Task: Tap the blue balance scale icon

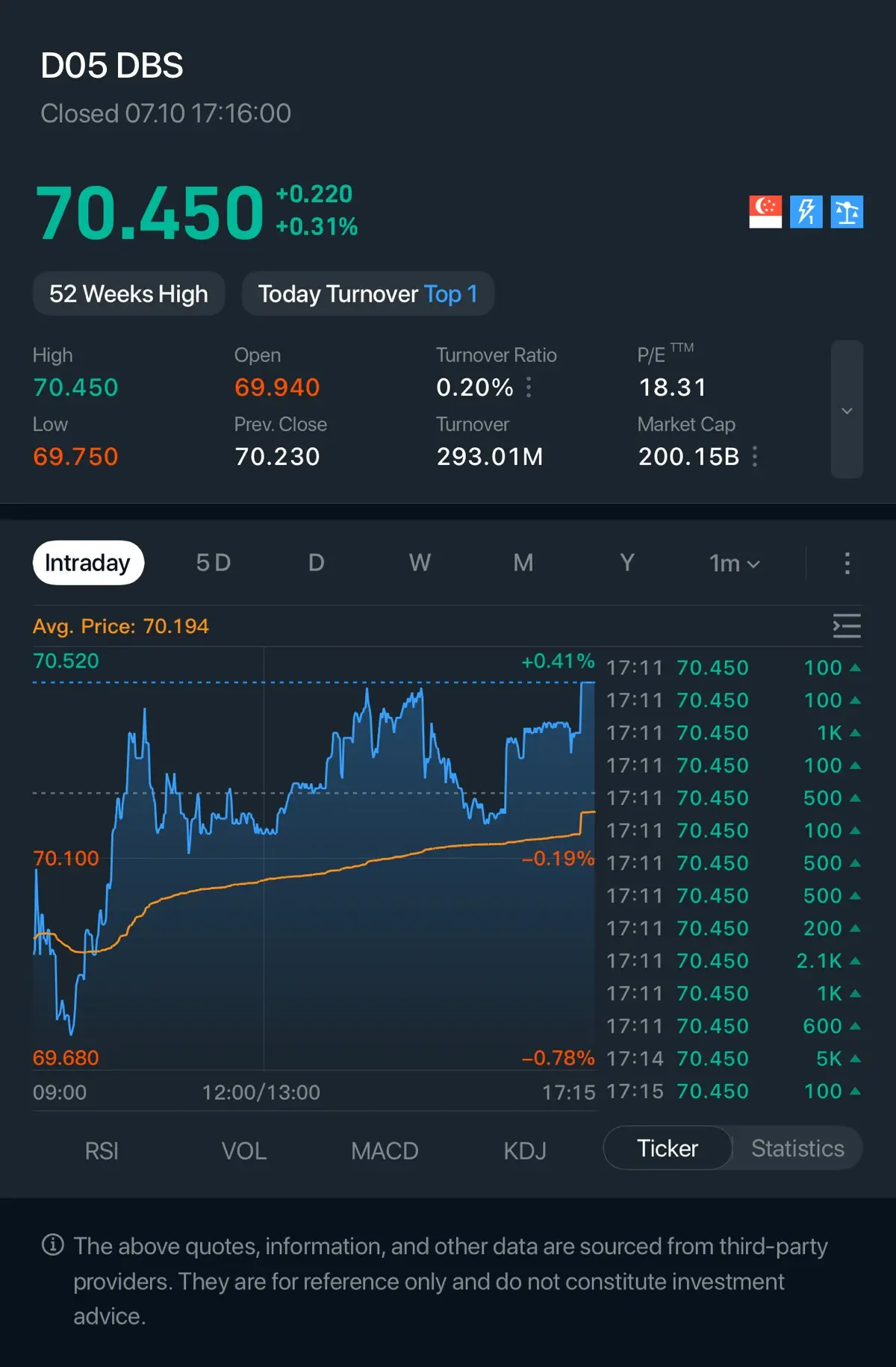Action: click(x=847, y=212)
